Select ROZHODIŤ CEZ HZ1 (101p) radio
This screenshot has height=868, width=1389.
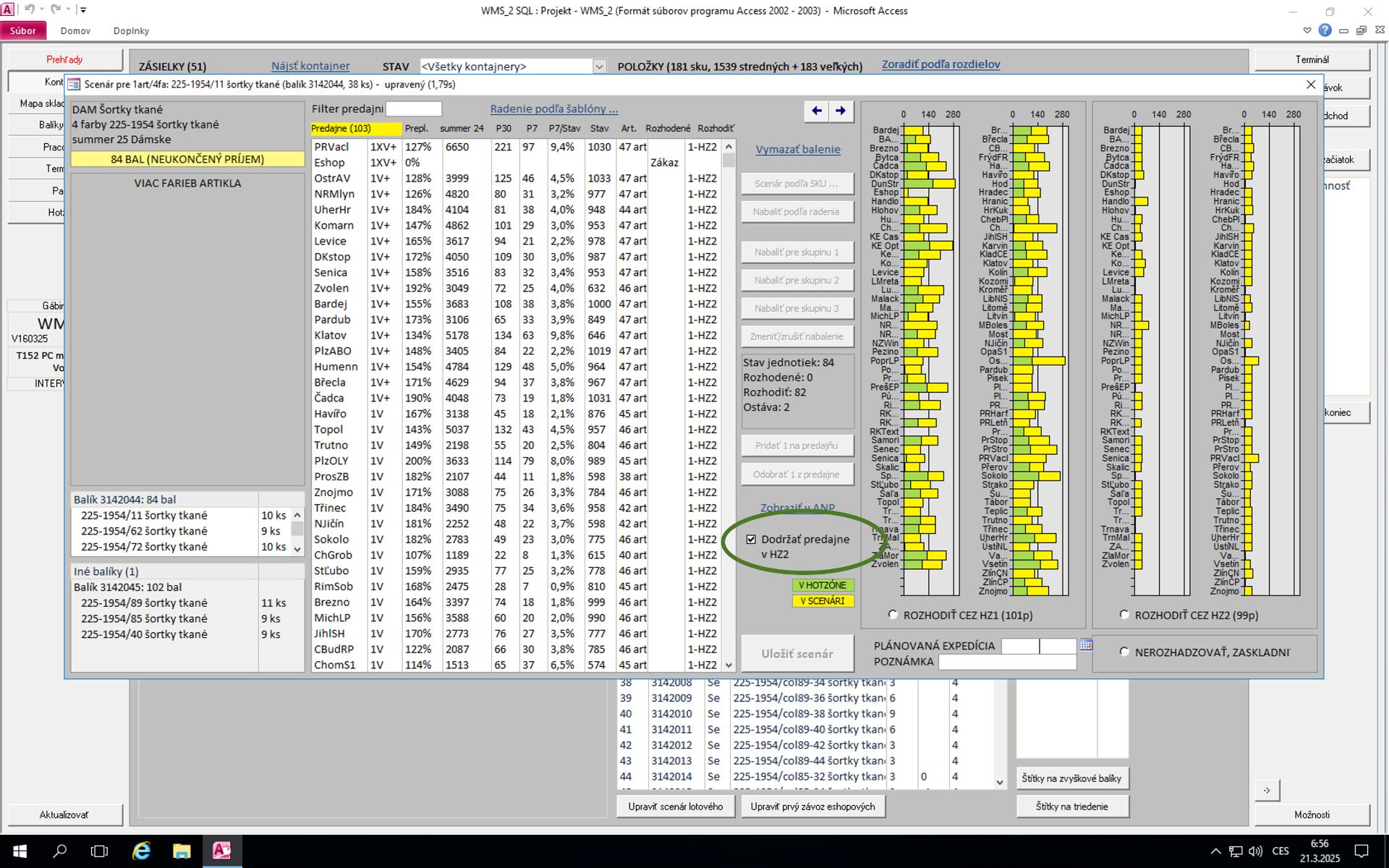point(893,614)
